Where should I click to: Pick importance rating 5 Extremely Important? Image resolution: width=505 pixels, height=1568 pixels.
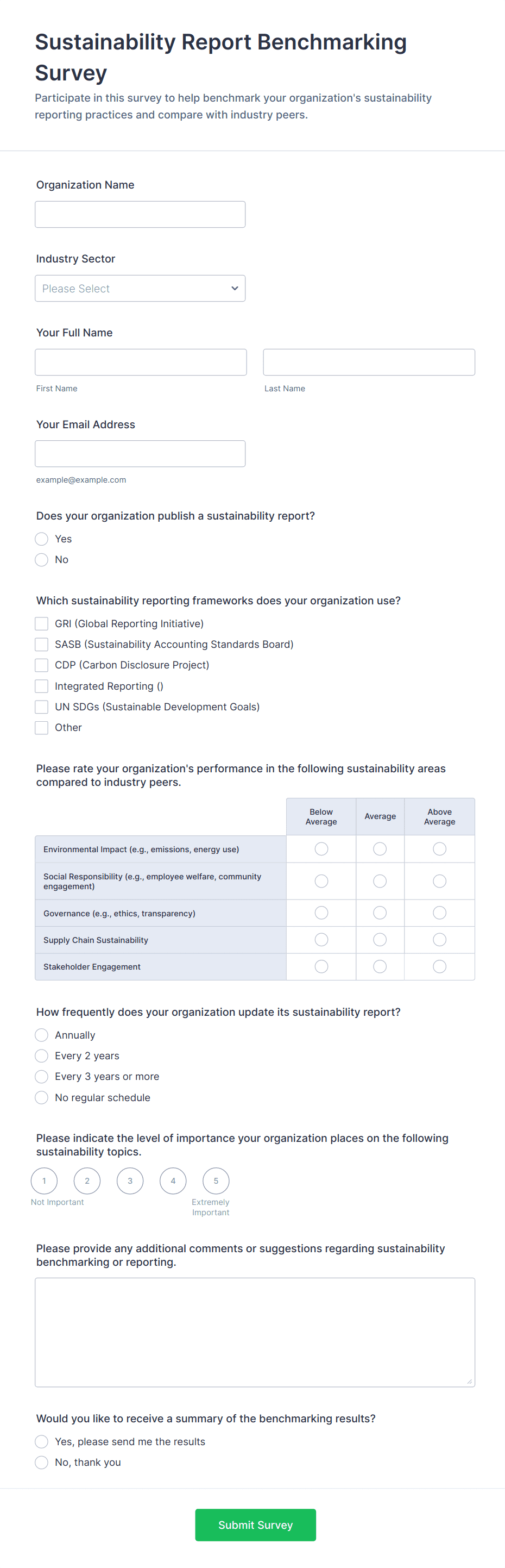[216, 1181]
